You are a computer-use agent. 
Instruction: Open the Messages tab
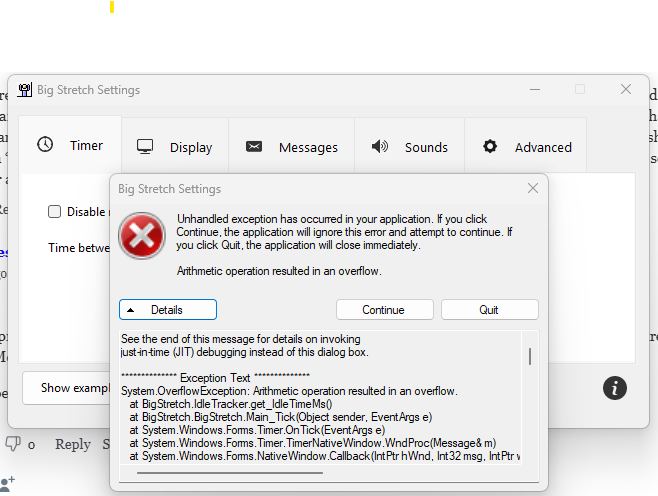click(294, 147)
